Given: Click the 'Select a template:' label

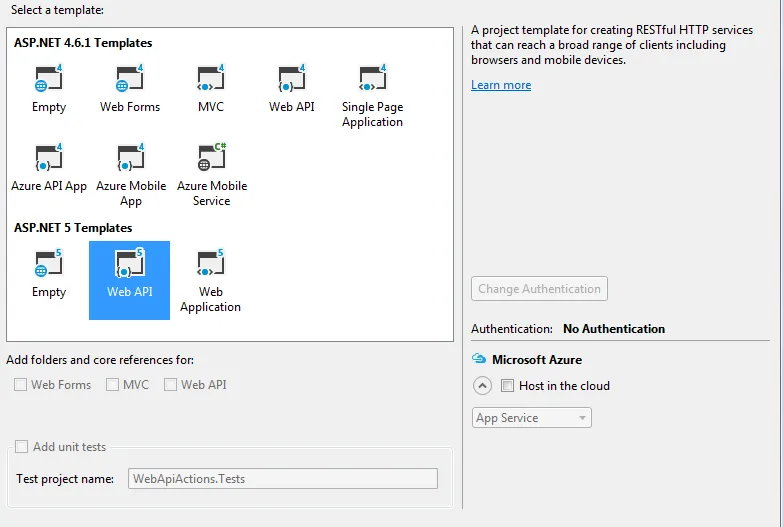Looking at the screenshot, I should 57,10.
